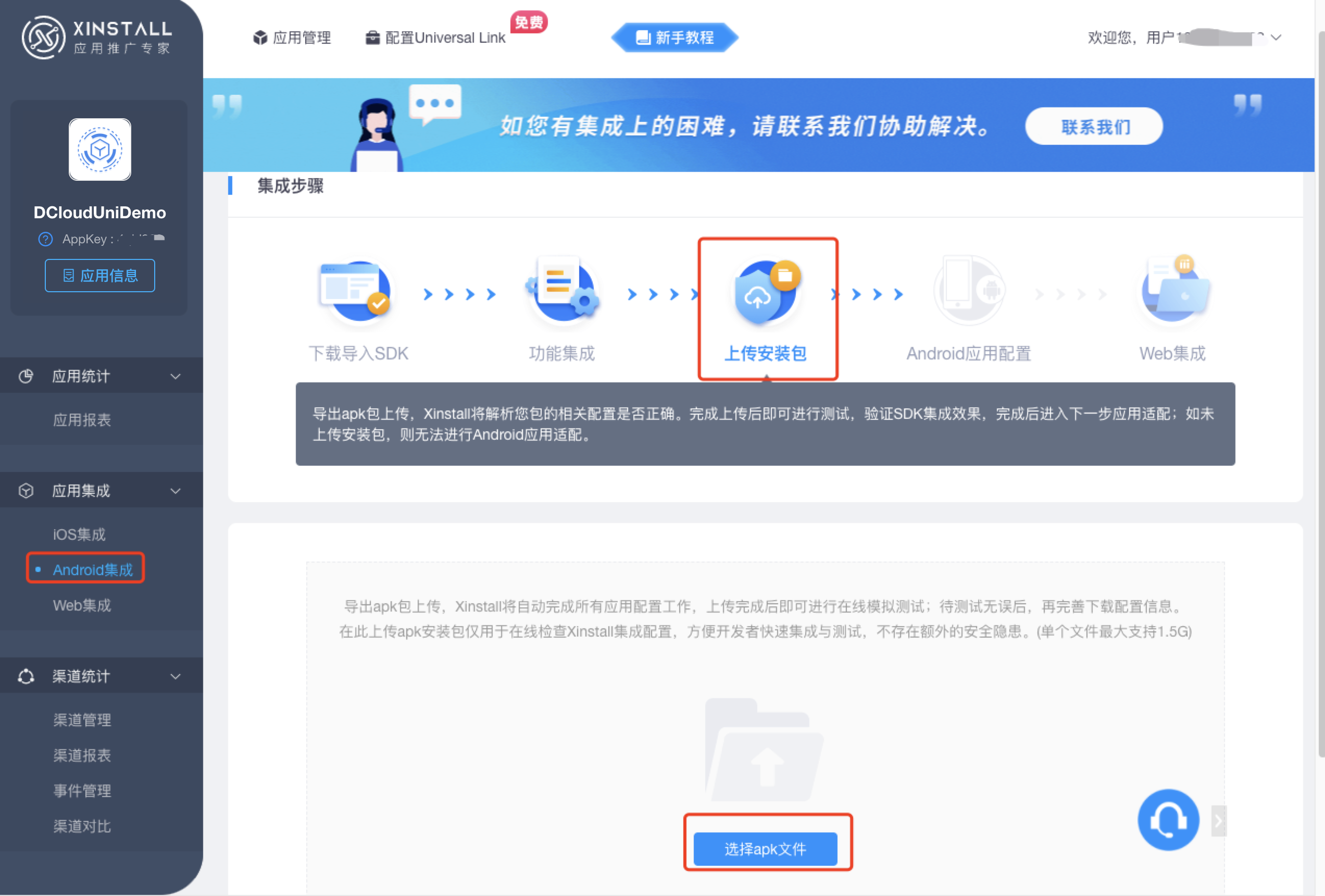Viewport: 1325px width, 896px height.
Task: Select Web集成 in sidebar
Action: pyautogui.click(x=82, y=605)
